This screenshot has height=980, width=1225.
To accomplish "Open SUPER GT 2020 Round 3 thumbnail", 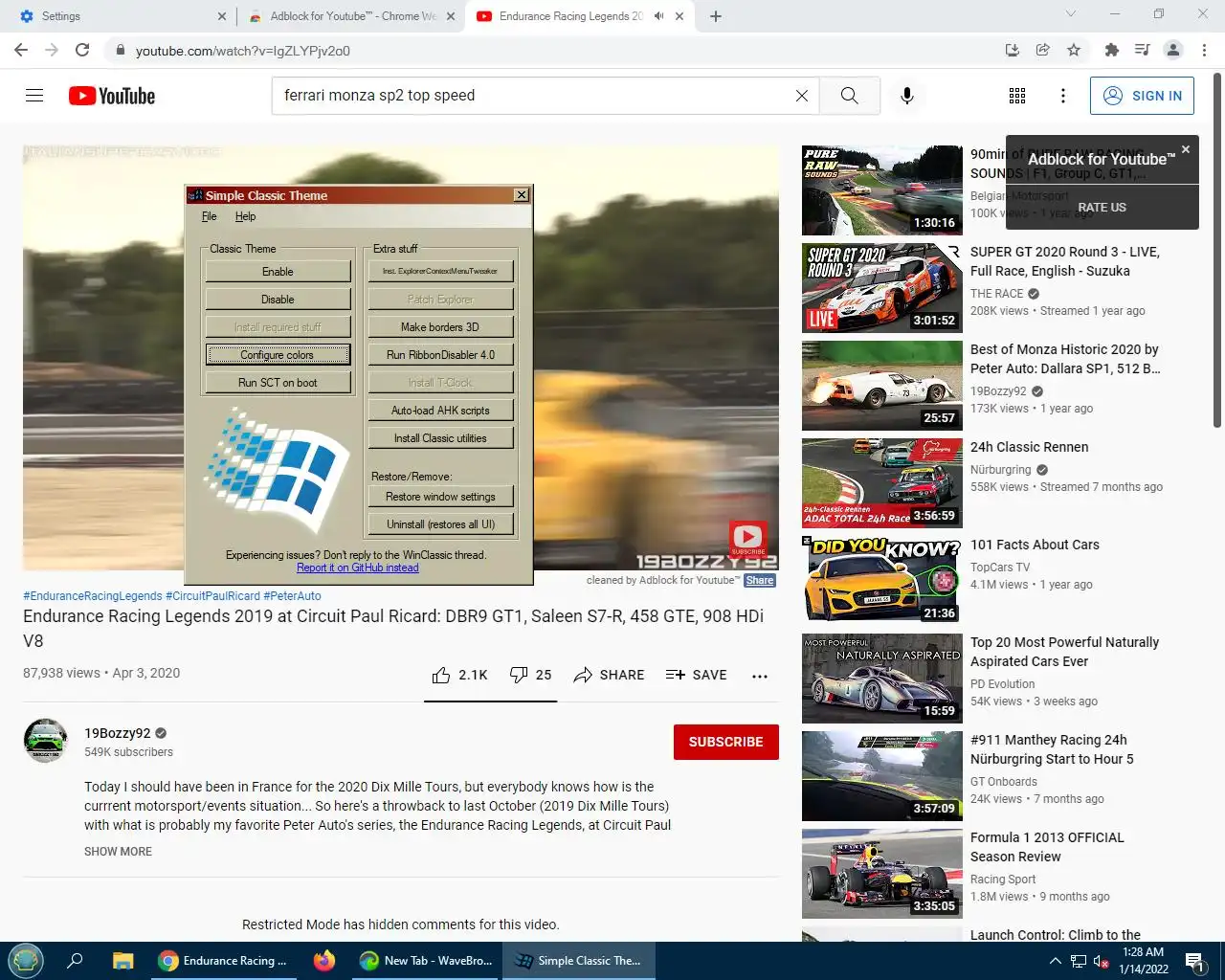I will tap(882, 288).
